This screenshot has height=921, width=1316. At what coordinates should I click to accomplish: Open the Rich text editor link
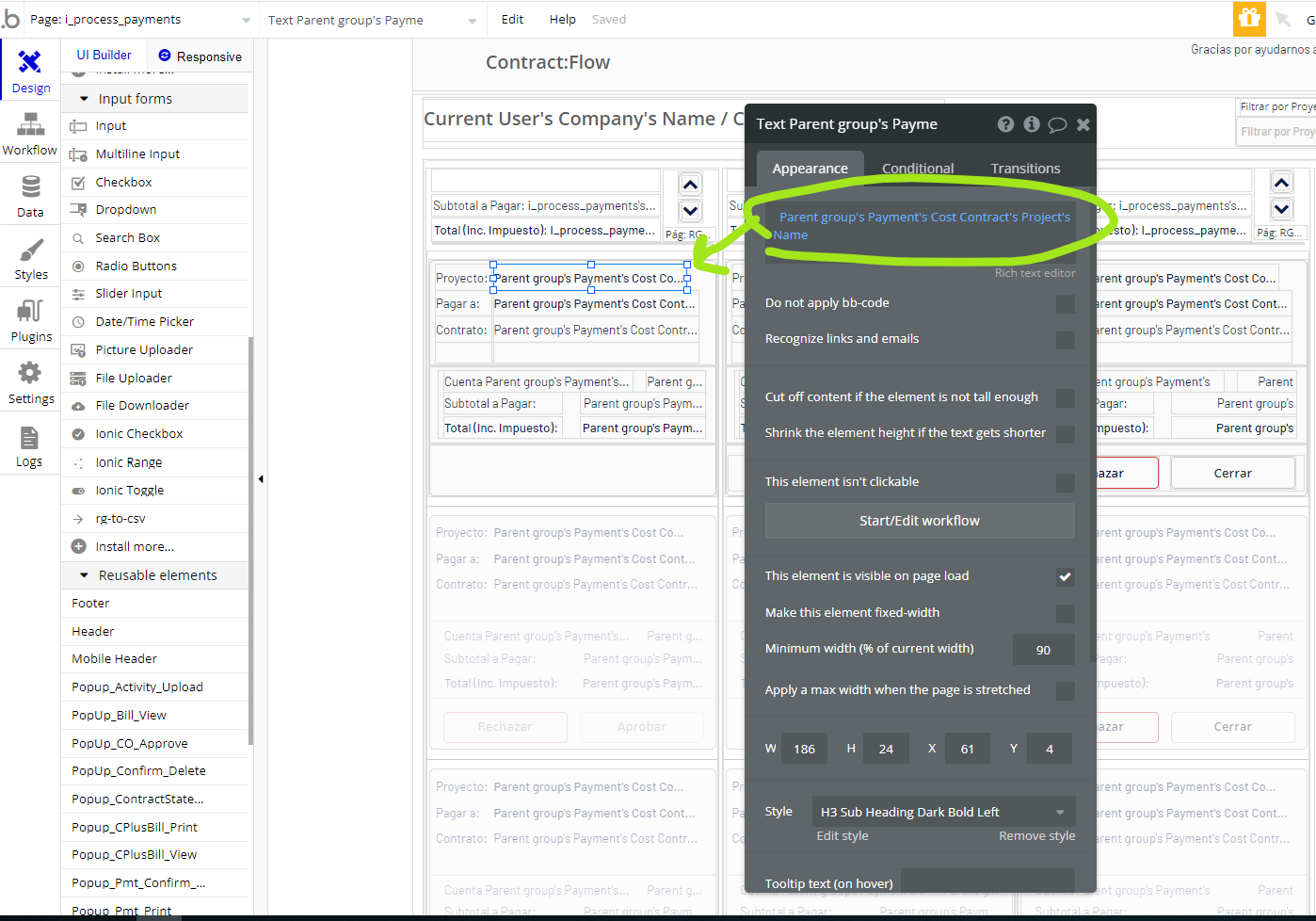click(1035, 273)
